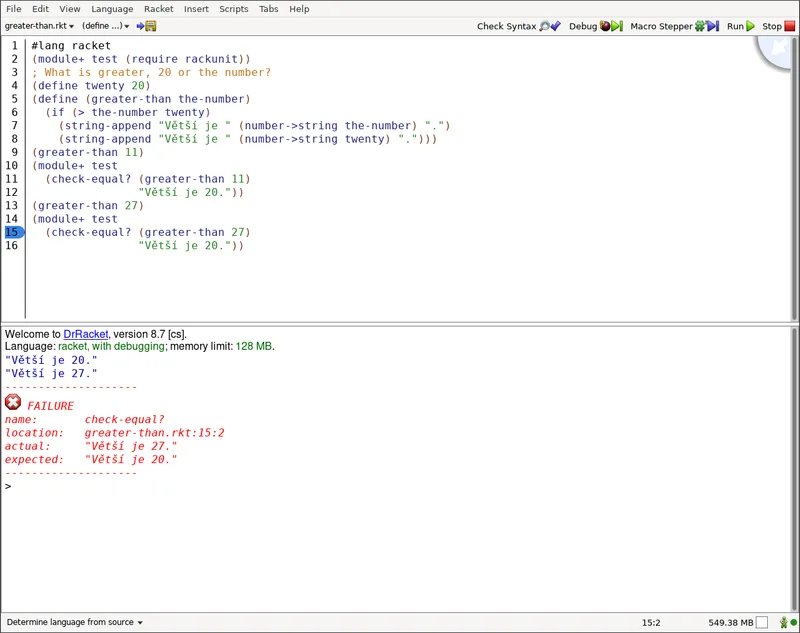Viewport: 800px width, 633px height.
Task: Click the '(if (> the-number twenty)' line
Action: [x=128, y=112]
